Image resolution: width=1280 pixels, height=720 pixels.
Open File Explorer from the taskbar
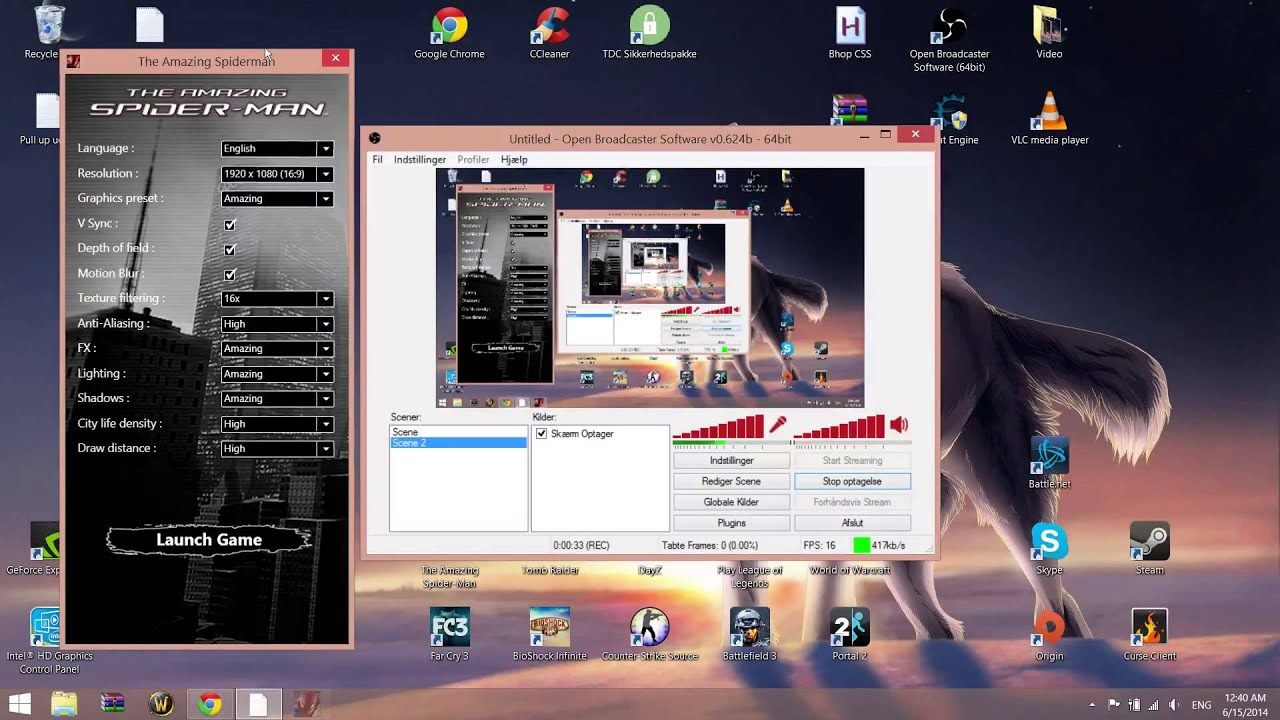point(64,704)
